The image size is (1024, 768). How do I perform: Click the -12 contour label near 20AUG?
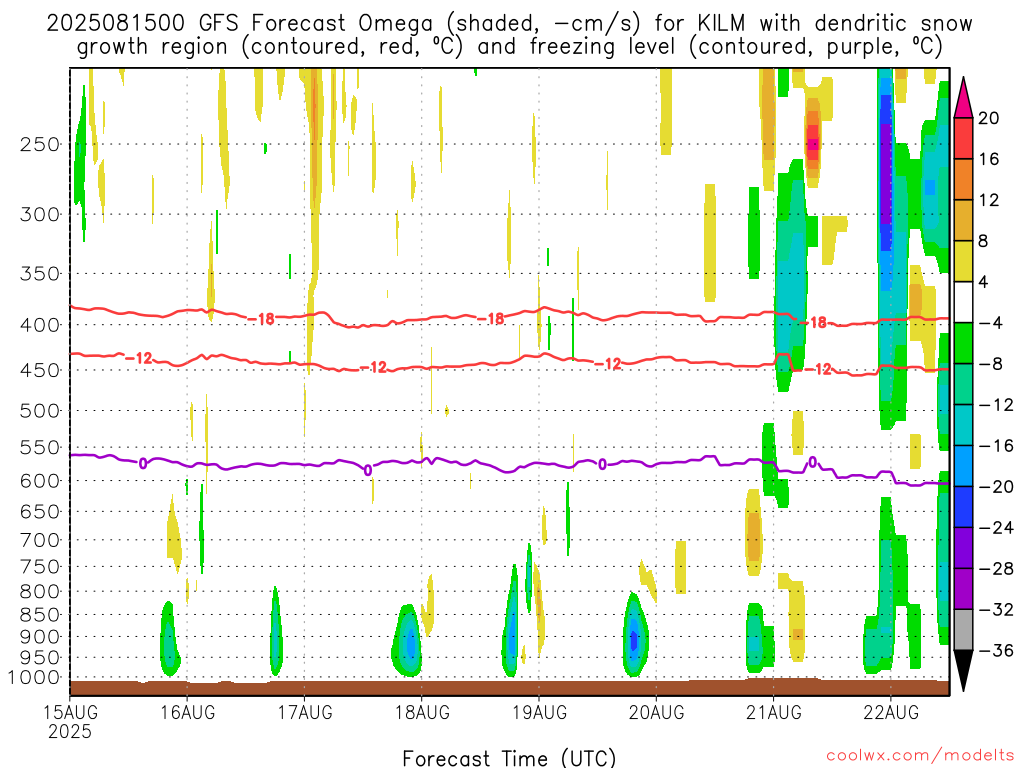pos(608,364)
